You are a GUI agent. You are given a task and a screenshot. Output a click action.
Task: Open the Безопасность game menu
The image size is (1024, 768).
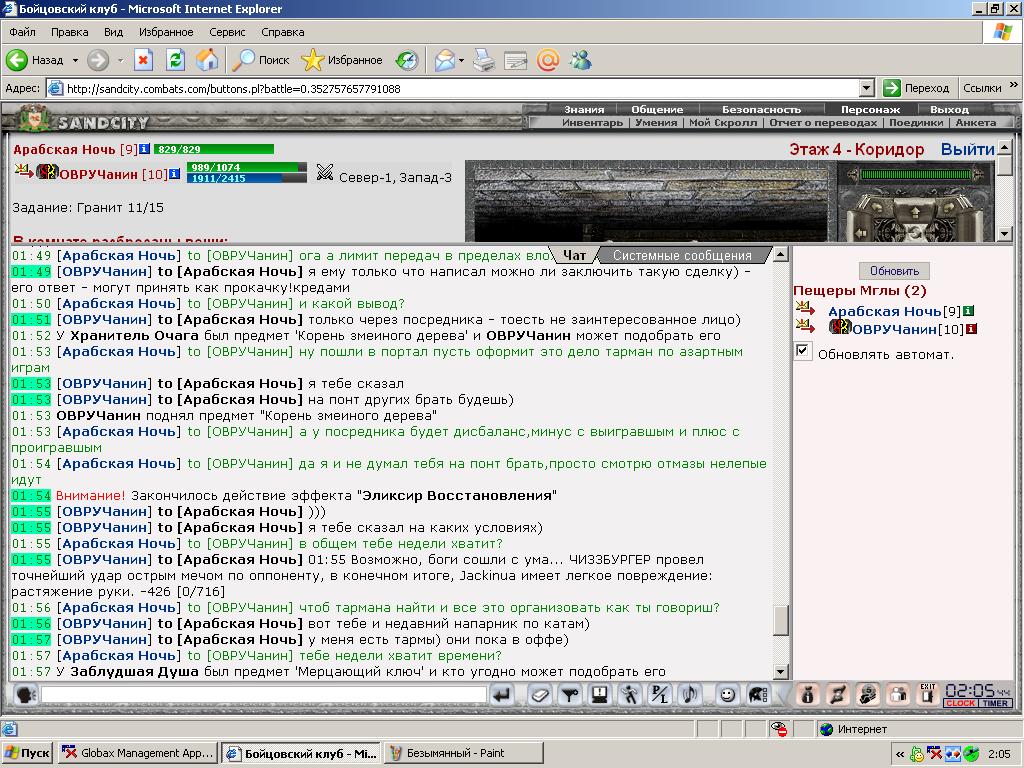pyautogui.click(x=761, y=109)
